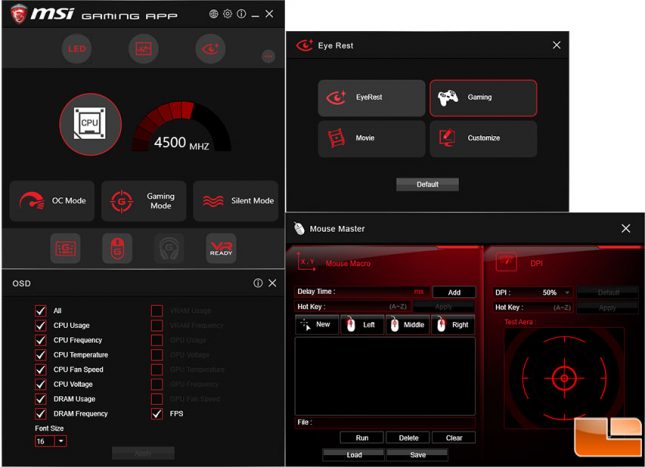645x467 pixels.
Task: Close the Eye Rest window
Action: click(557, 45)
